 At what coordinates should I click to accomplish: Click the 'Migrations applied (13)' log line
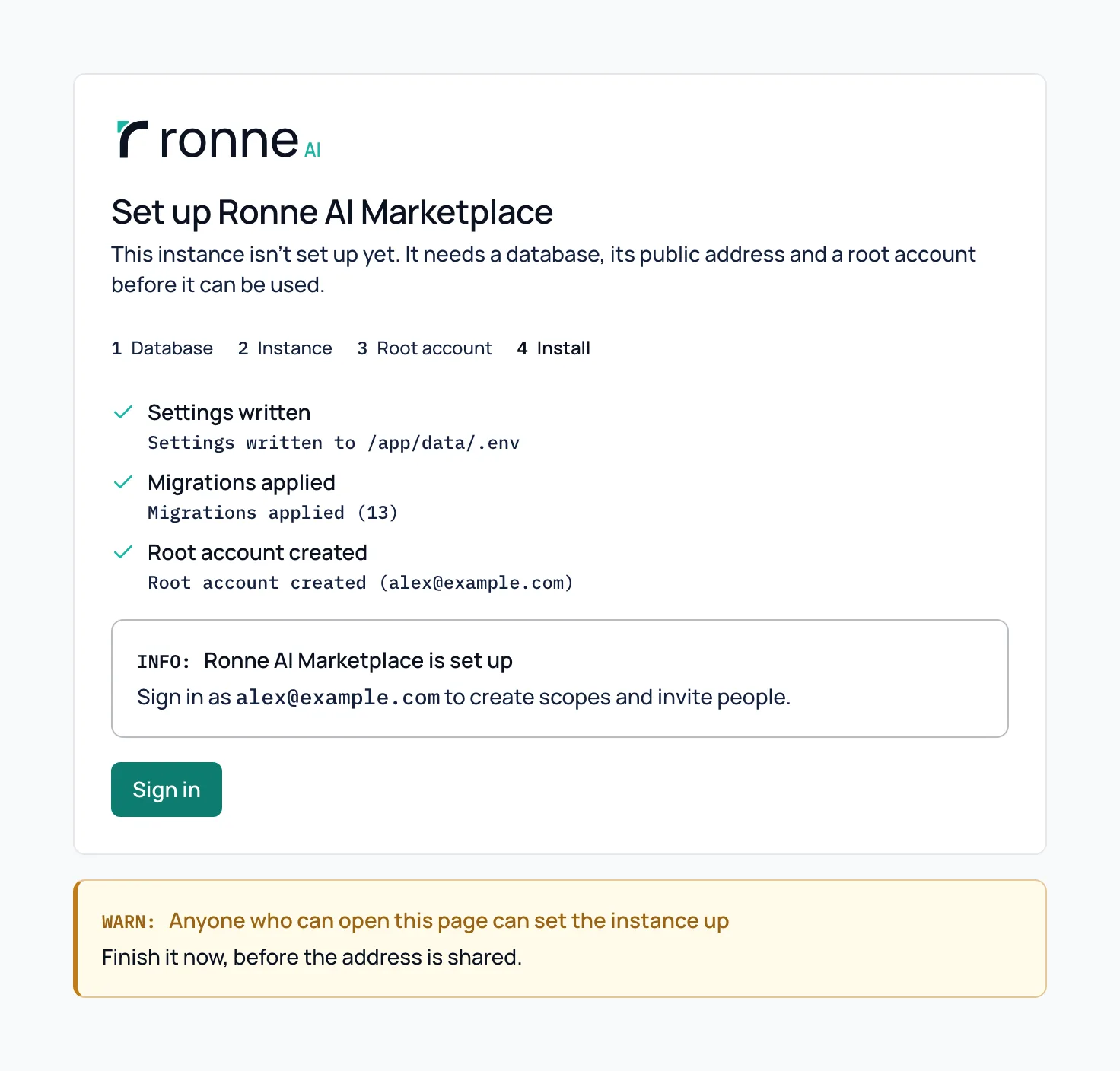(272, 513)
